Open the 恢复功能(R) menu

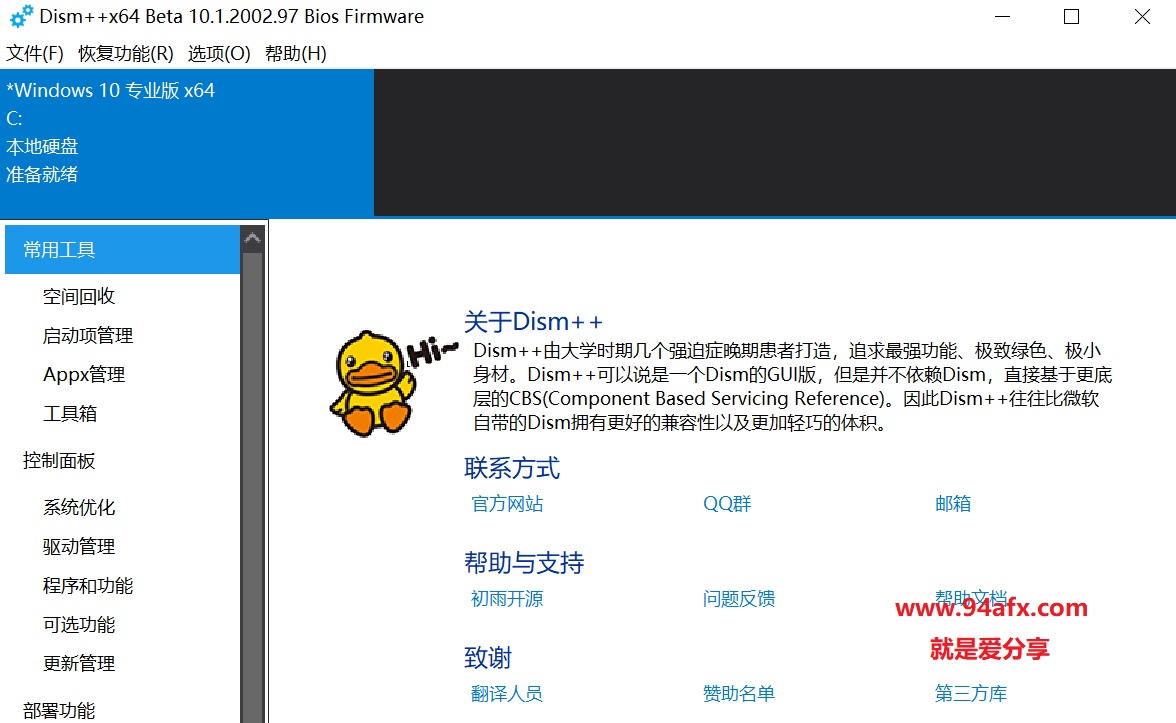coord(126,54)
